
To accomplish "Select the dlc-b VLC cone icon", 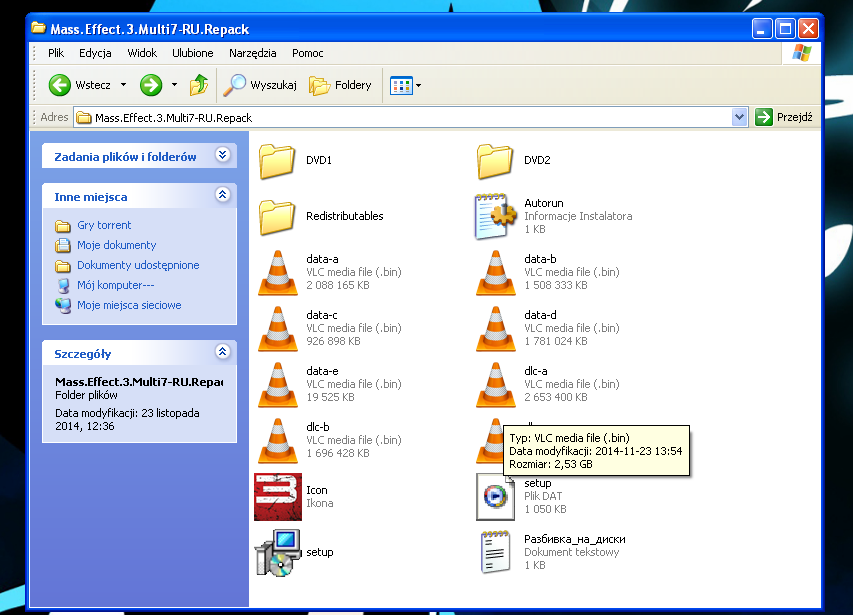I will point(278,441).
